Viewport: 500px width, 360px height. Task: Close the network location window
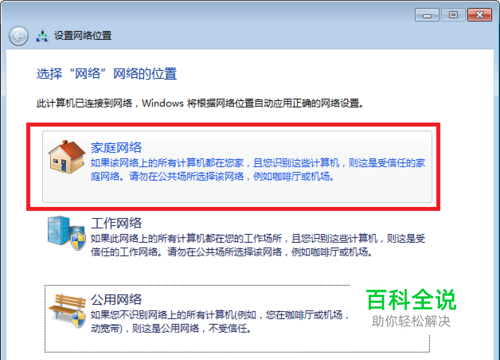[x=479, y=15]
